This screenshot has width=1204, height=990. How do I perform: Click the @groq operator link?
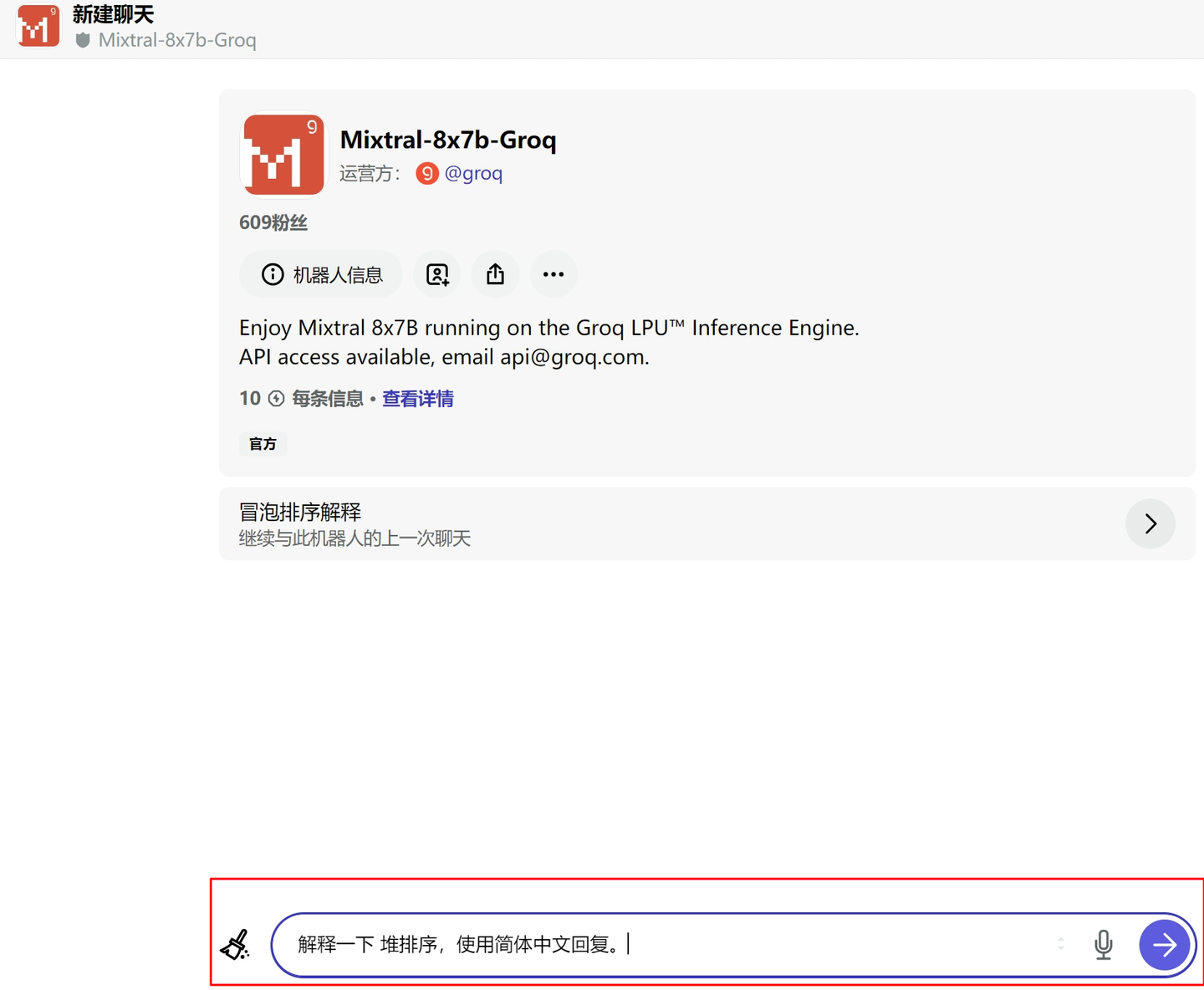click(475, 173)
